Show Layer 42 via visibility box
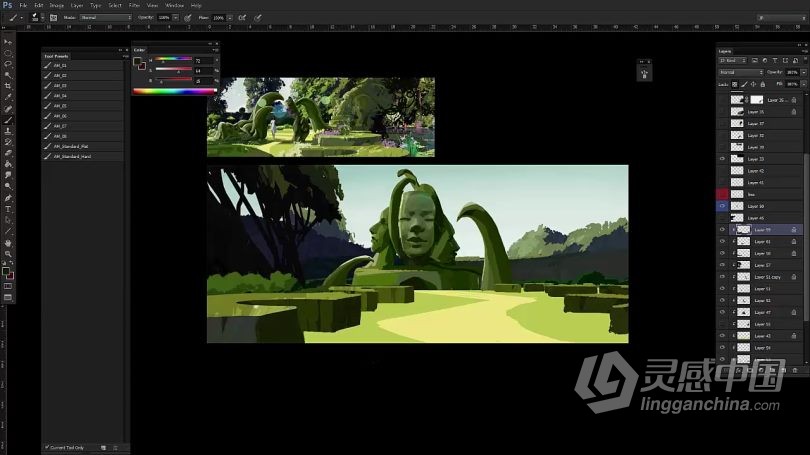 [x=722, y=171]
